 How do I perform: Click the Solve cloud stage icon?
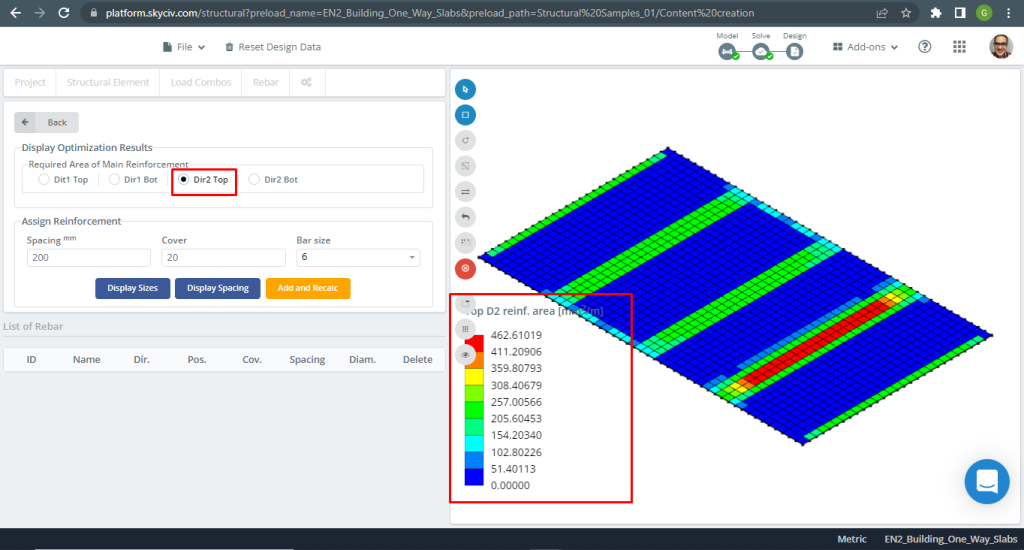click(761, 52)
